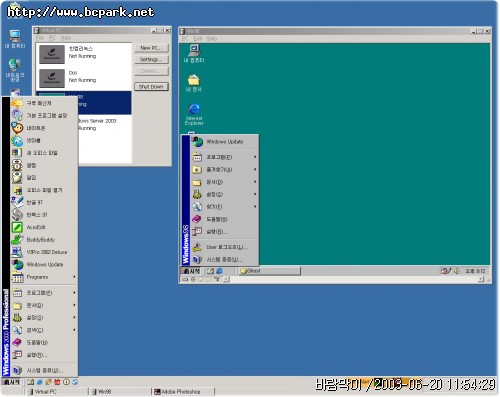
Task: Click Show Desktop quick launch in Win98 taskbar
Action: [210, 271]
